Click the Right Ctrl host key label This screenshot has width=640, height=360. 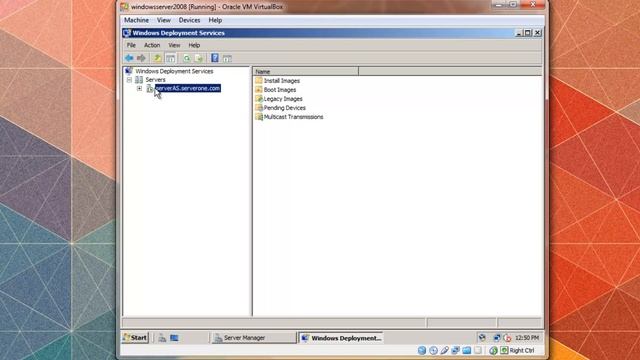[522, 350]
